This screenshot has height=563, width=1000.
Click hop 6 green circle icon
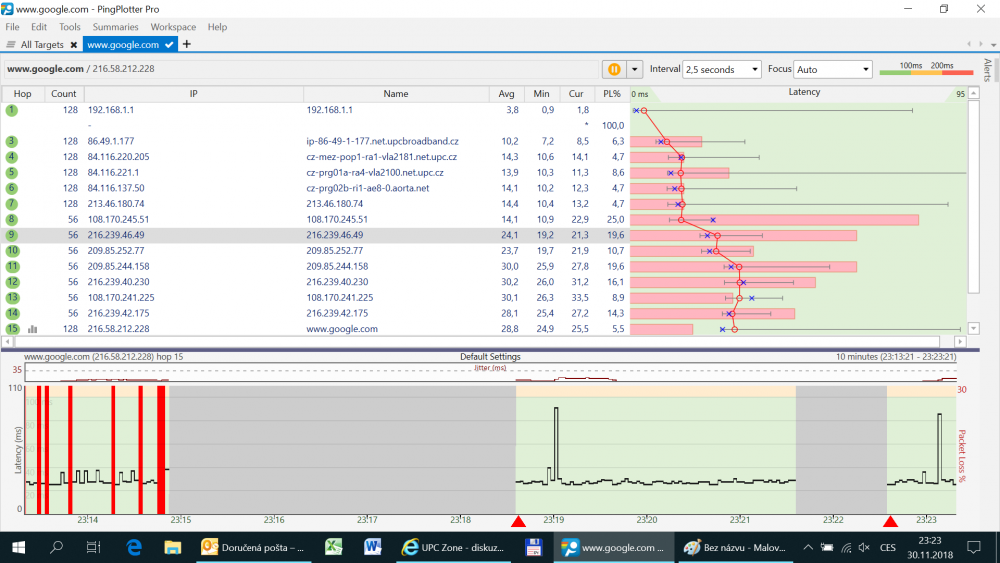pos(11,188)
